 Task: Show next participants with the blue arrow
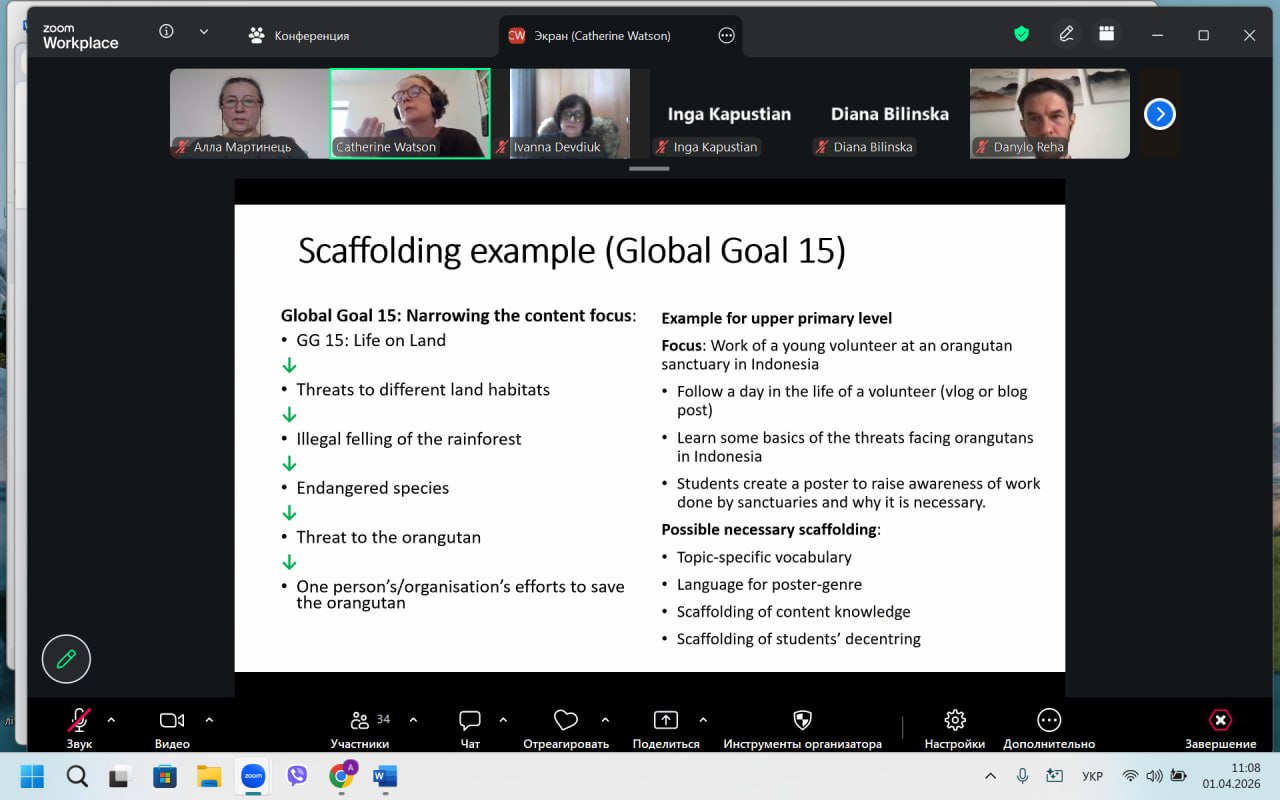pyautogui.click(x=1159, y=114)
